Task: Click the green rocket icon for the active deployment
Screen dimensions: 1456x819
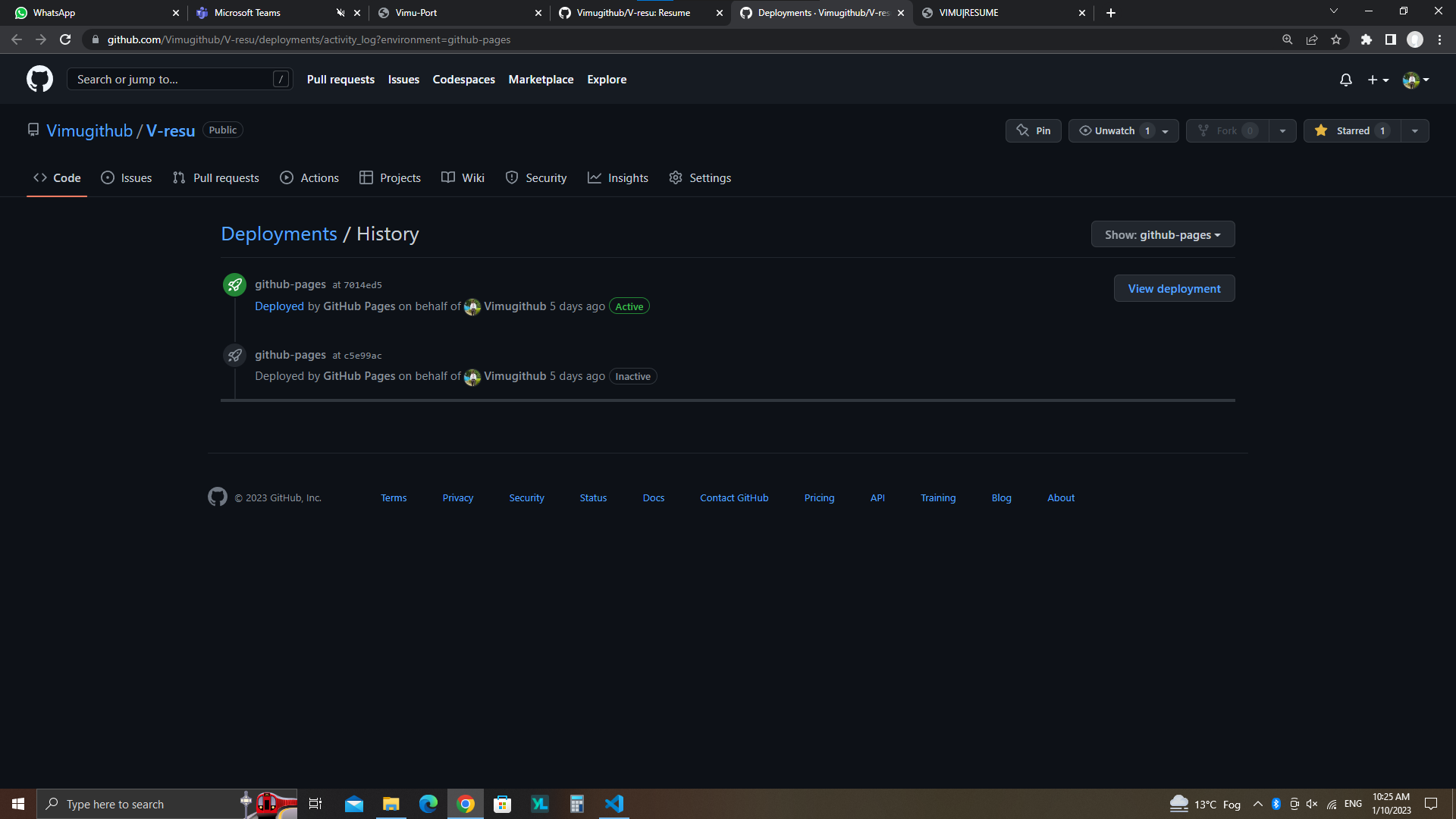Action: point(234,285)
